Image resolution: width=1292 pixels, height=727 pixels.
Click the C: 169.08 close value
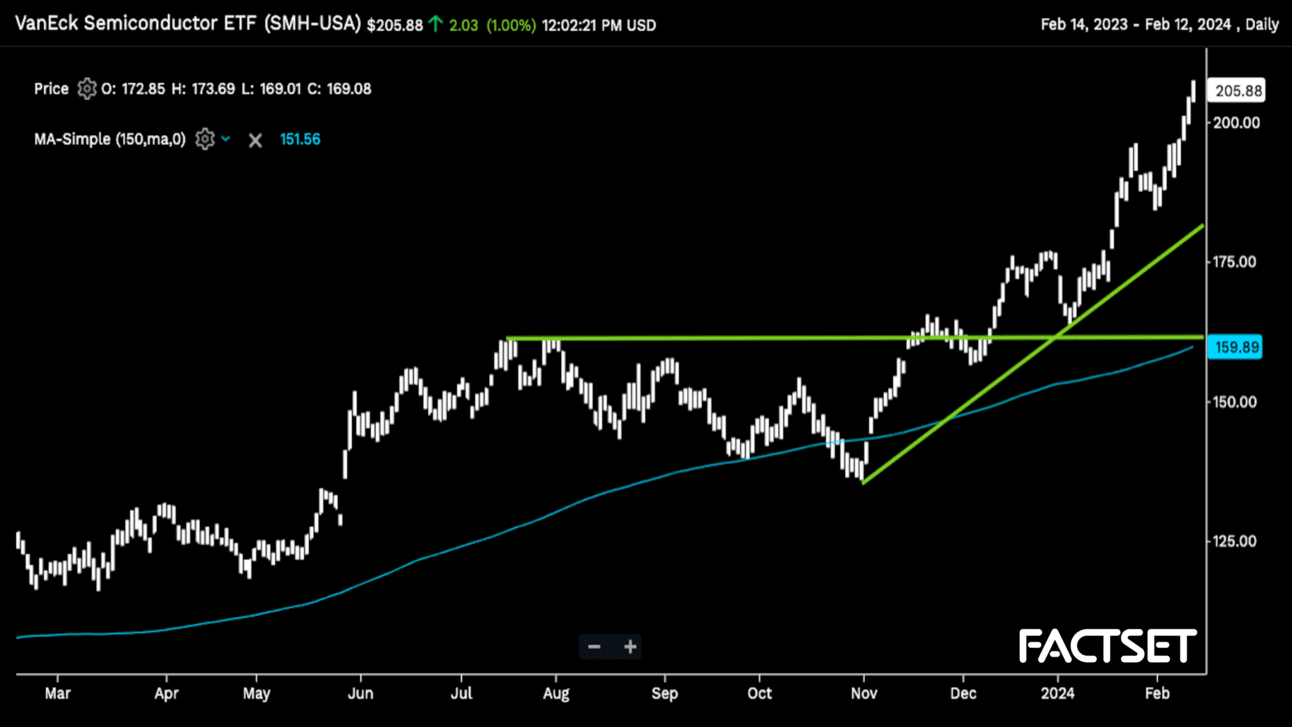(339, 89)
